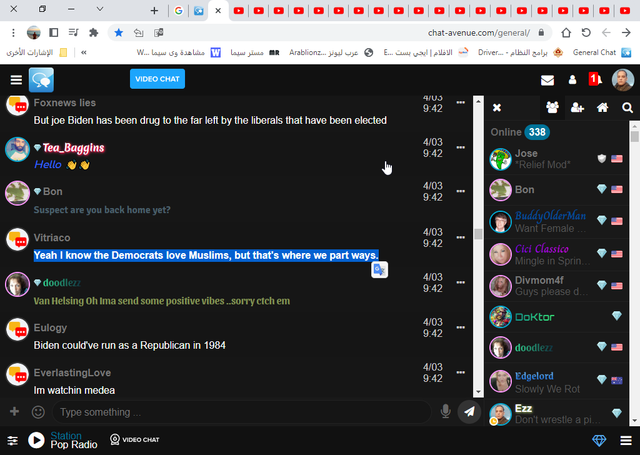The width and height of the screenshot is (640, 455).
Task: Go to browser home page
Action: point(566,33)
